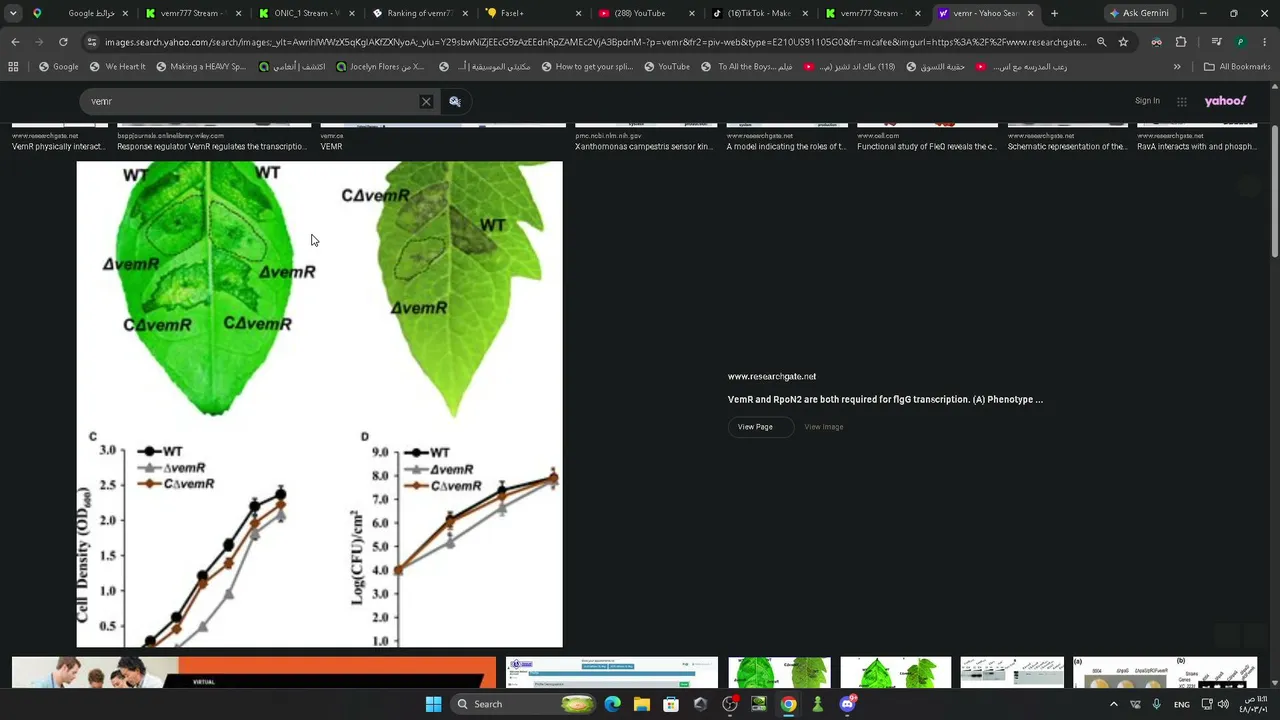The height and width of the screenshot is (720, 1280).
Task: Open the Ask Gemini button
Action: click(1138, 13)
